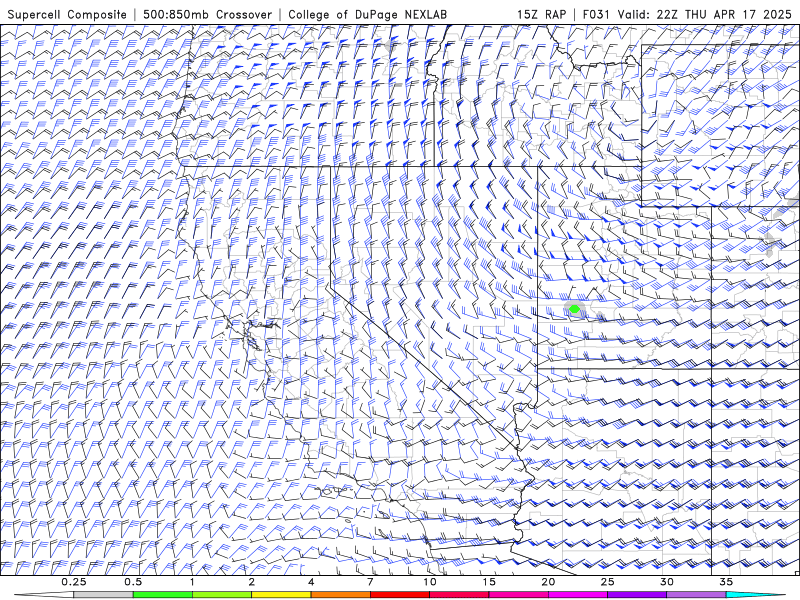800x600 pixels.
Task: Click the magenta color bar segment 20–25
Action: tap(578, 595)
